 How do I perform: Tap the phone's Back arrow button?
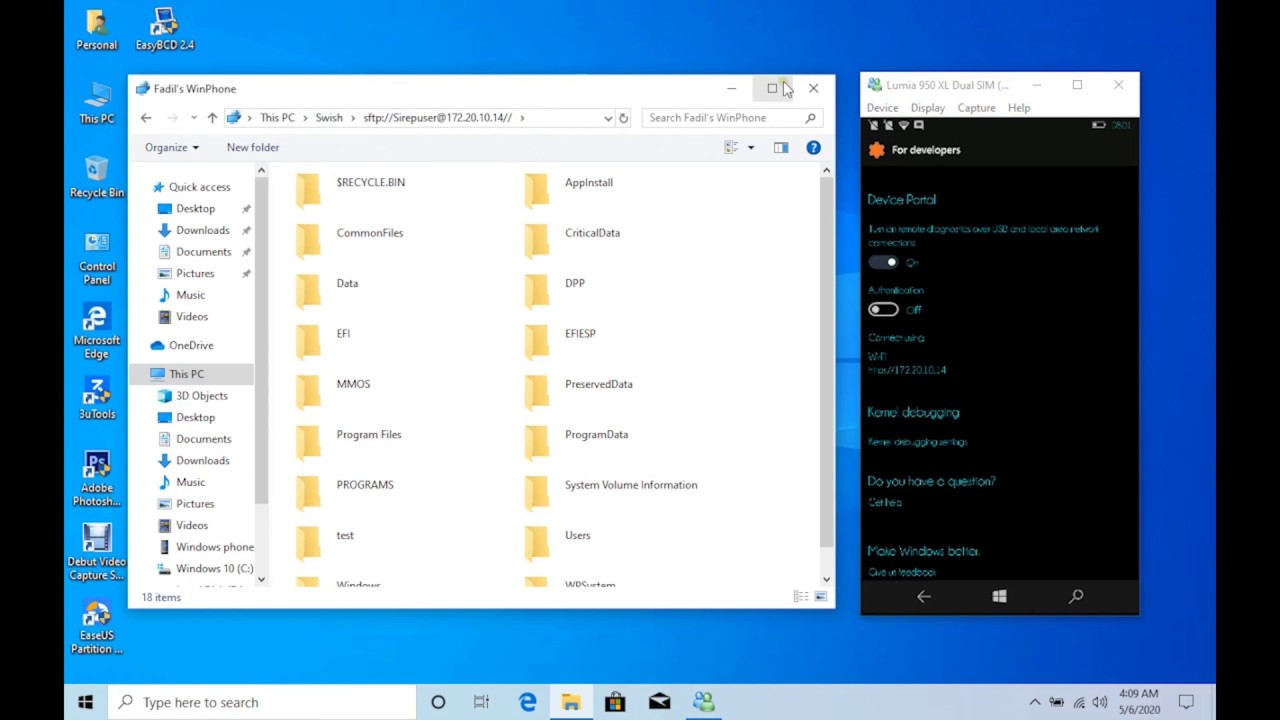(924, 597)
